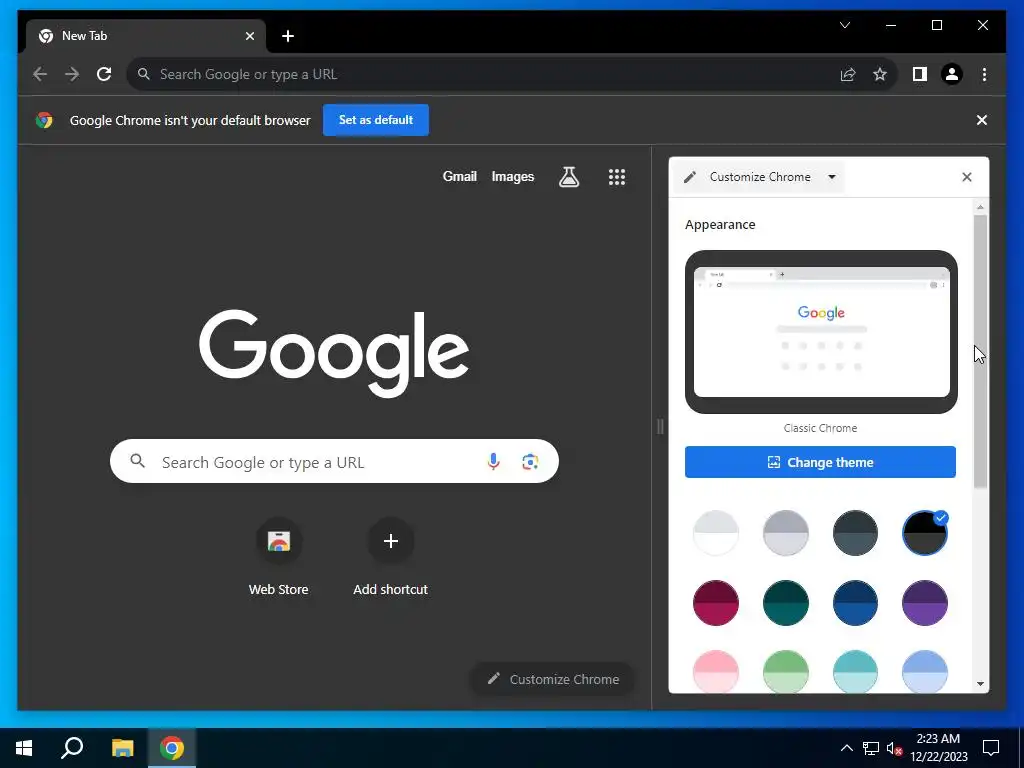The height and width of the screenshot is (768, 1024).
Task: Select the light blue color swatch
Action: (925, 671)
